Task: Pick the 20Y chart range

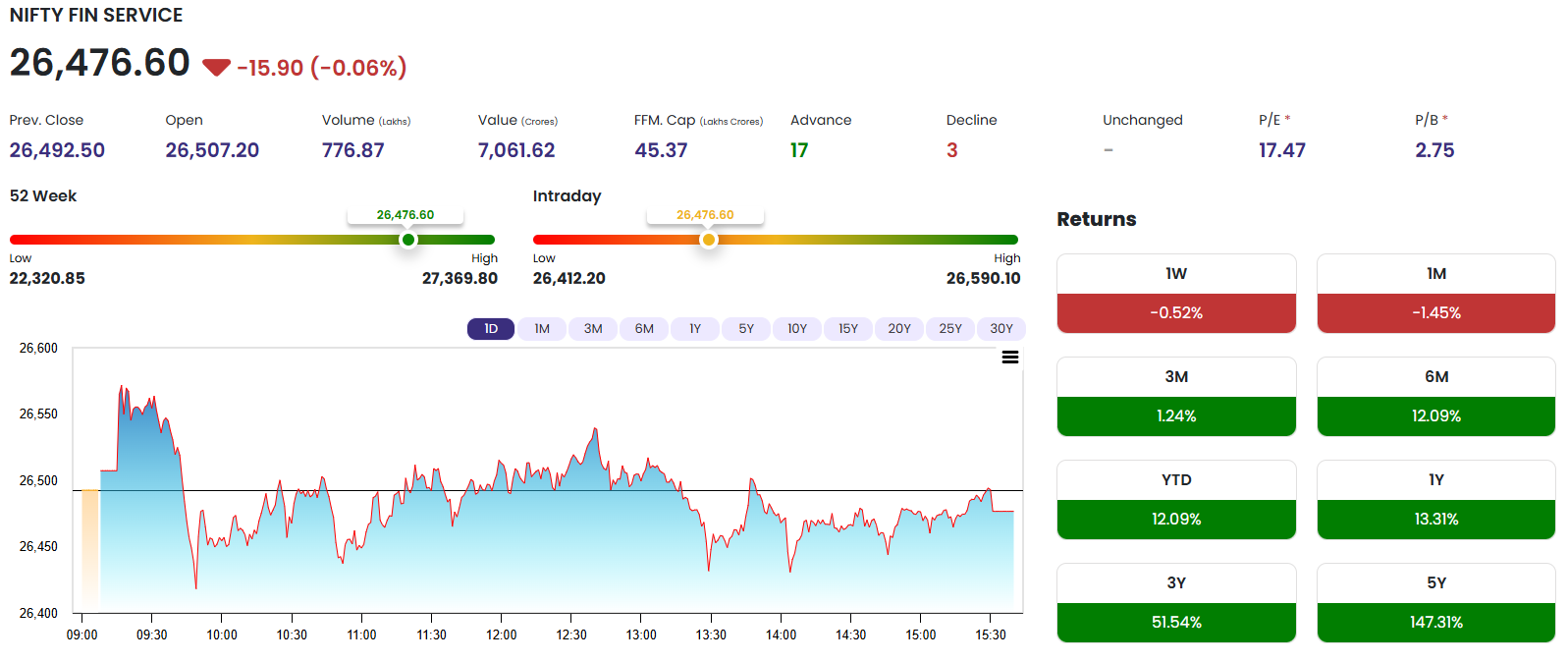Action: (x=899, y=329)
